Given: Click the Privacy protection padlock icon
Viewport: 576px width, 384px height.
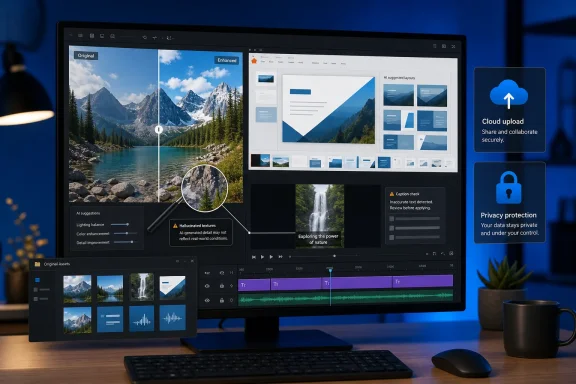Looking at the screenshot, I should [x=508, y=188].
